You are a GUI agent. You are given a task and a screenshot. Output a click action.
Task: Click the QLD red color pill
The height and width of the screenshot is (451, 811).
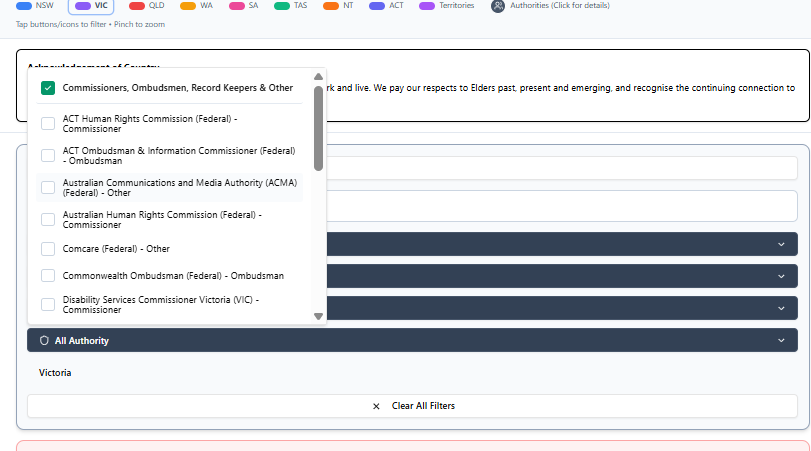coord(137,6)
